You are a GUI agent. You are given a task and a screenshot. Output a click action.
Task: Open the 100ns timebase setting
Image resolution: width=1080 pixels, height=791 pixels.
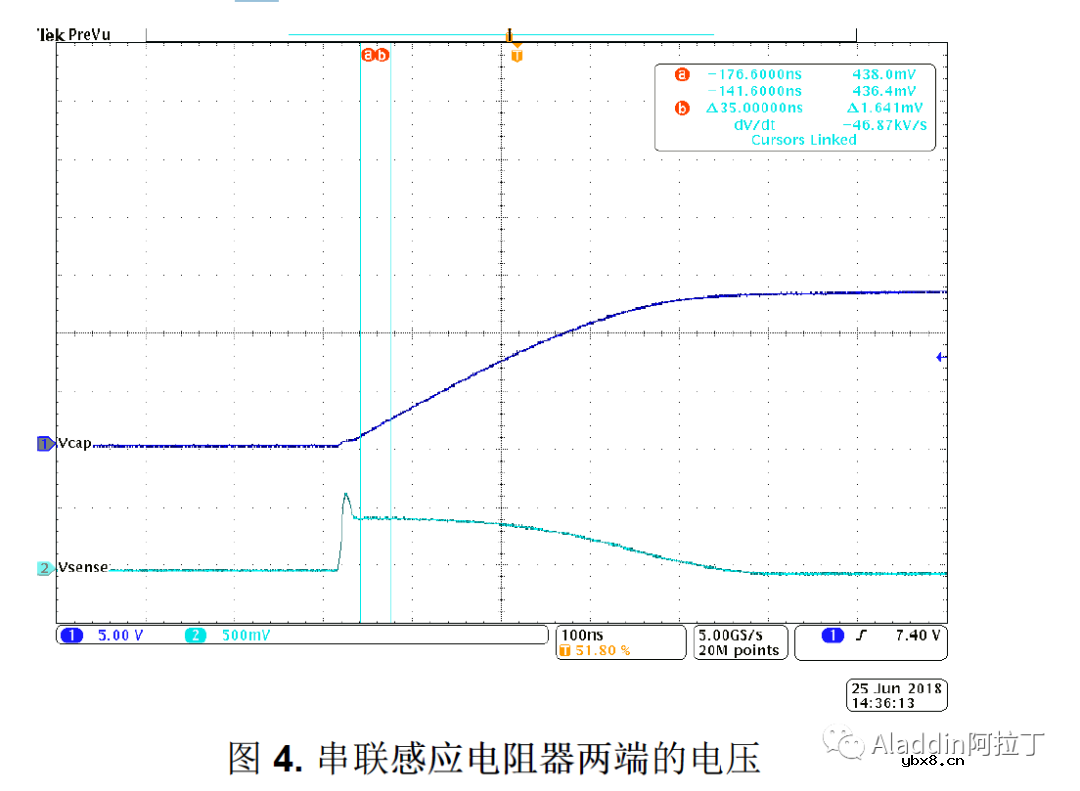(x=582, y=634)
